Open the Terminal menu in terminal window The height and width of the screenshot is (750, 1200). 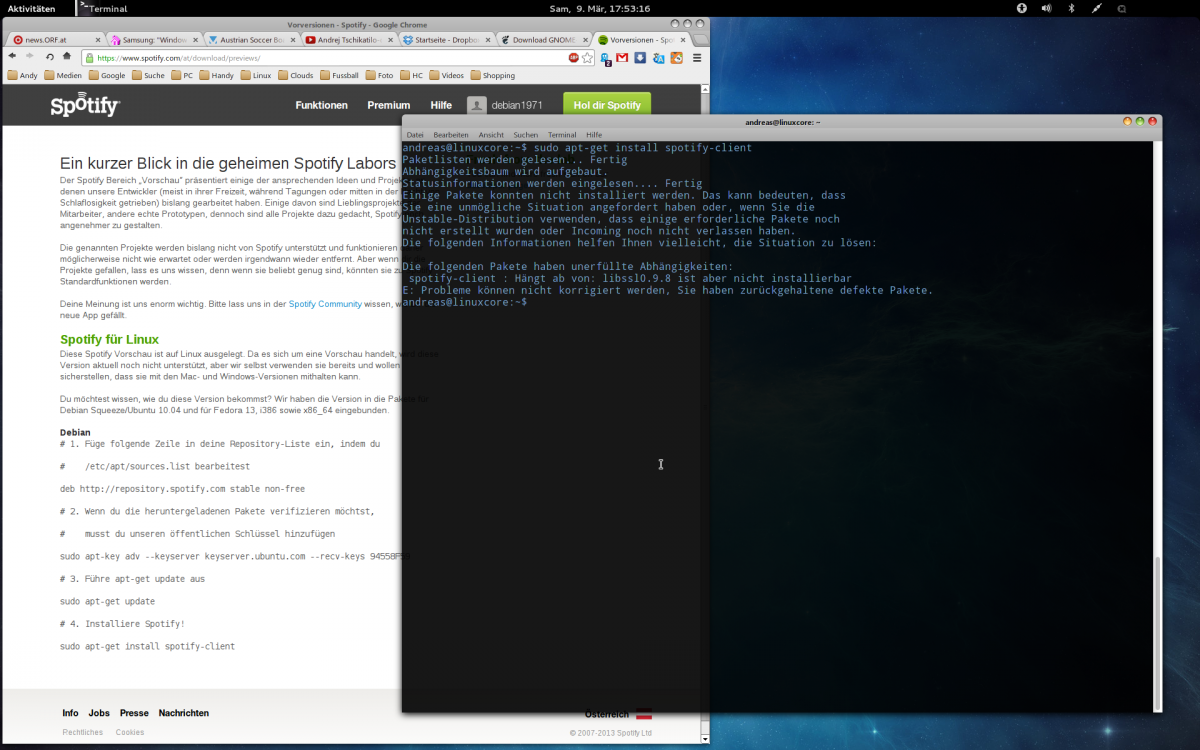[x=562, y=135]
